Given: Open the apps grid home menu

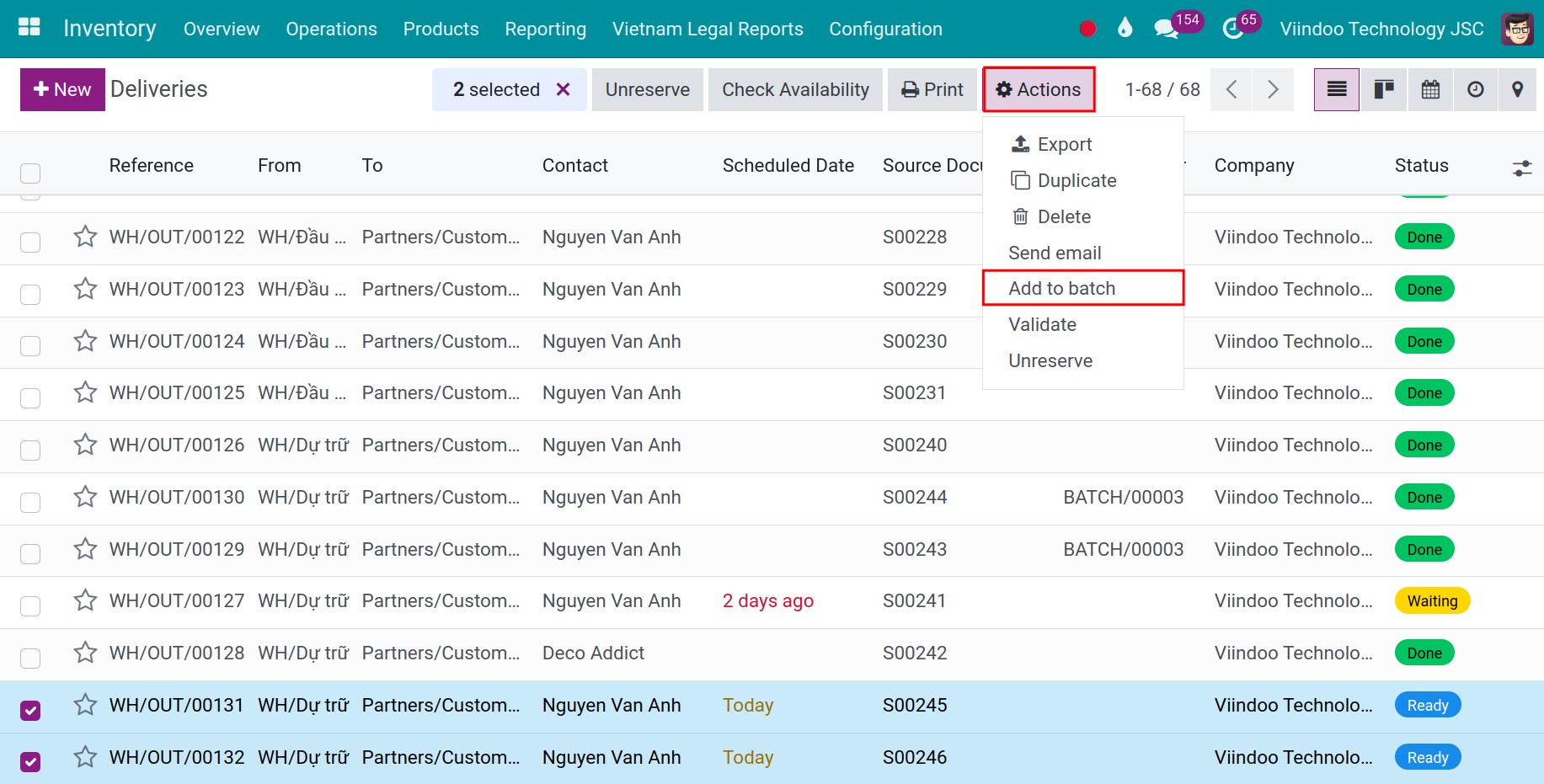Looking at the screenshot, I should pos(29,28).
